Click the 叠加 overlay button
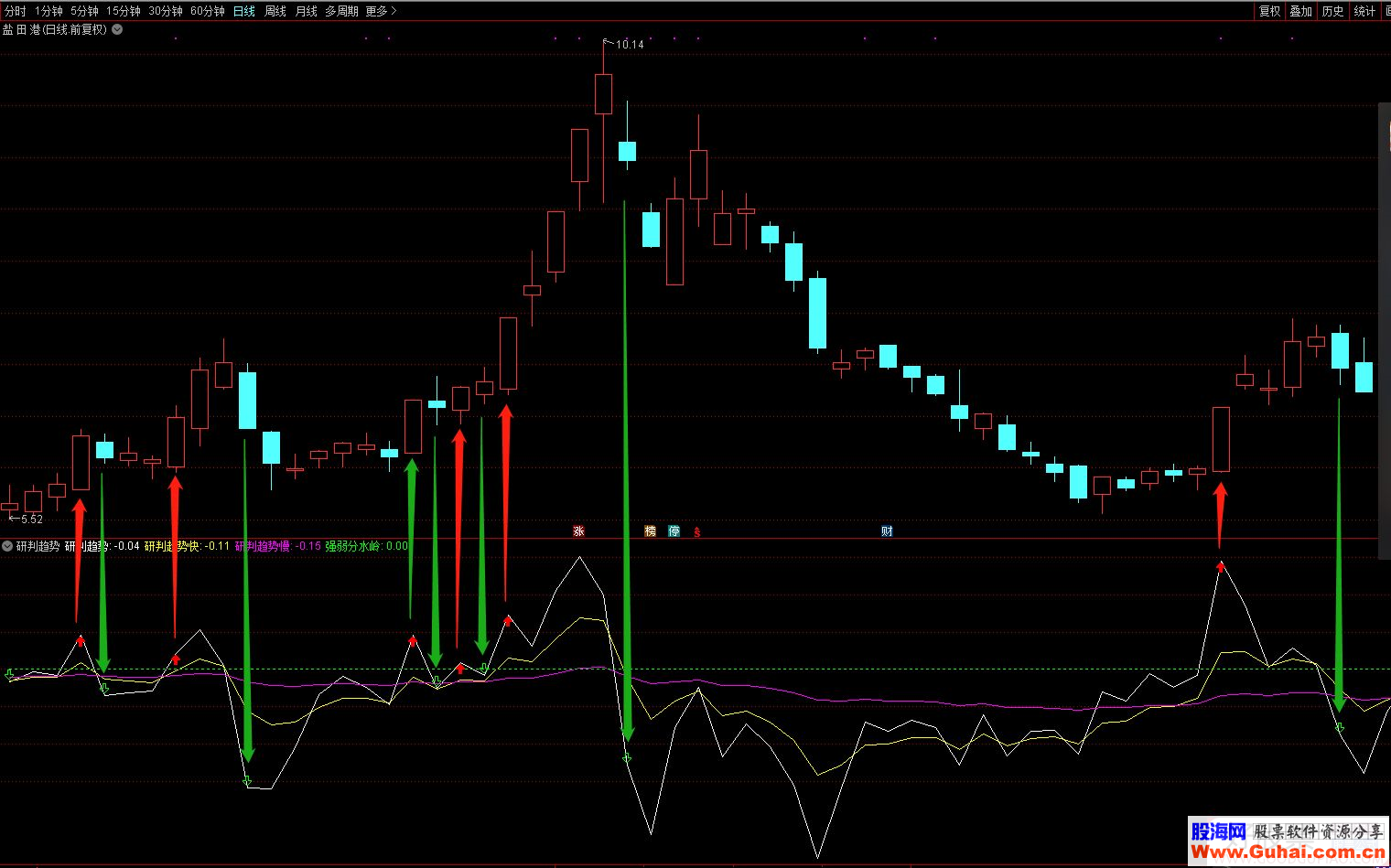The image size is (1391, 868). click(x=1301, y=11)
